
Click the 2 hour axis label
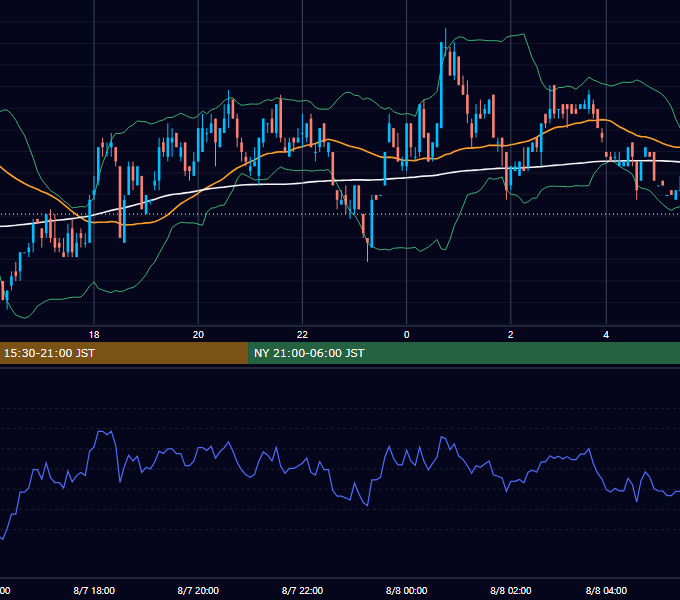[510, 335]
